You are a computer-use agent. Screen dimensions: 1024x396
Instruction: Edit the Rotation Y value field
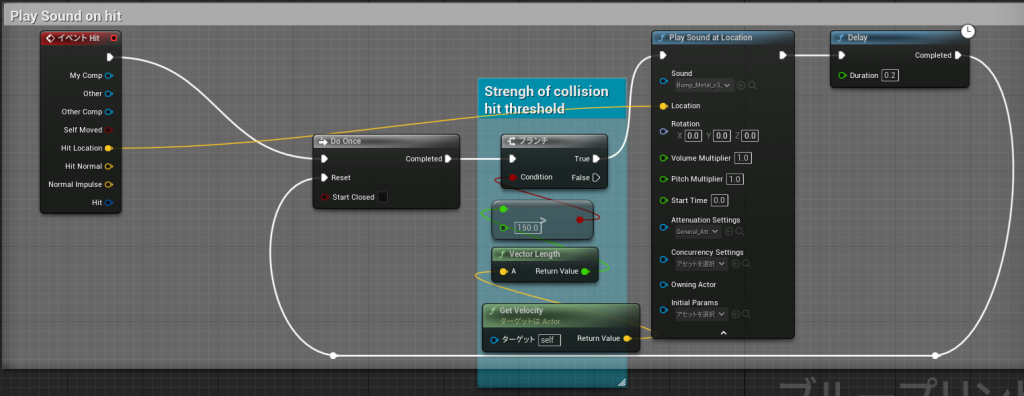click(x=721, y=136)
